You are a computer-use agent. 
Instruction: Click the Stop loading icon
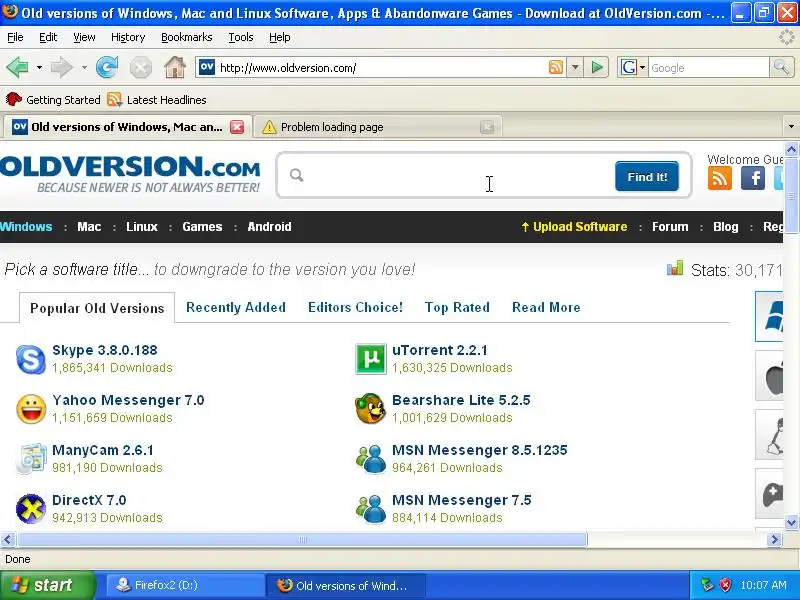pos(140,67)
